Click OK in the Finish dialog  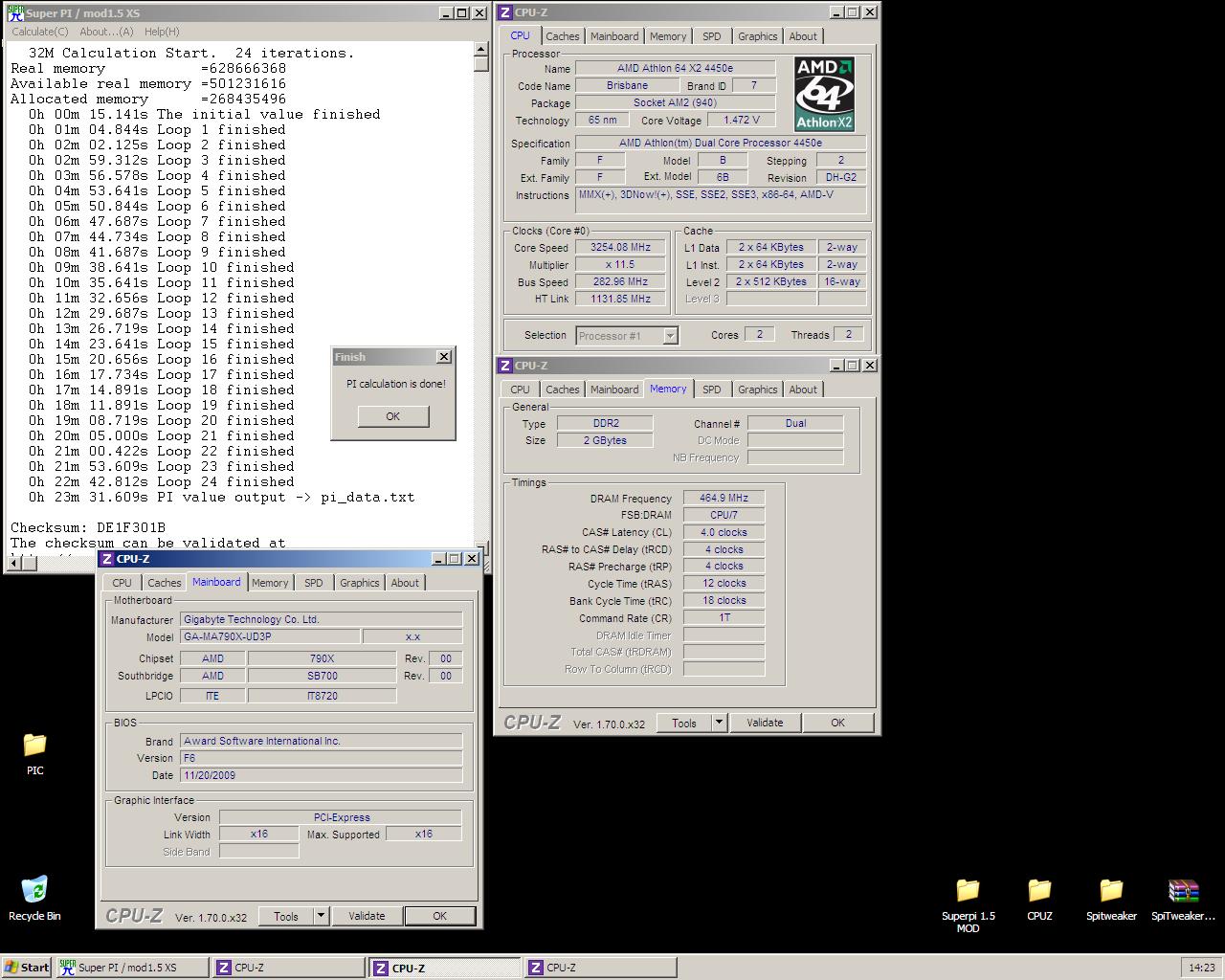pos(393,416)
